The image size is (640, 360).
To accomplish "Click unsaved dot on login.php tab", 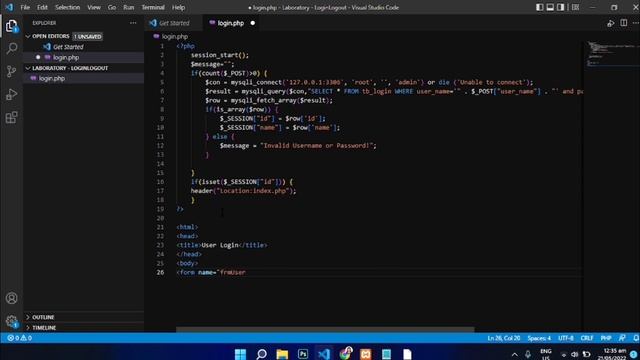I will pos(253,23).
